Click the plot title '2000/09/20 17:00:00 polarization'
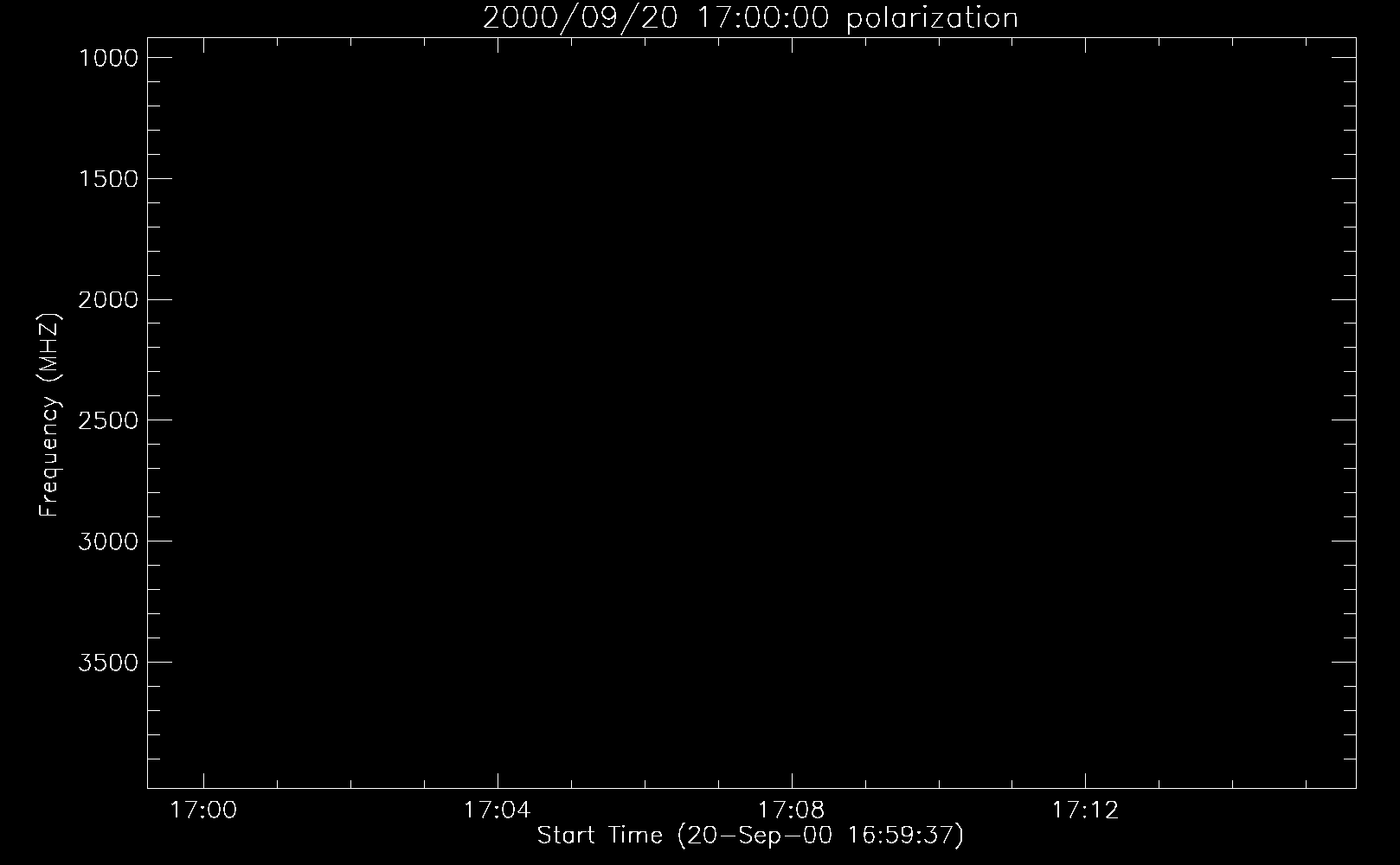 coord(750,18)
